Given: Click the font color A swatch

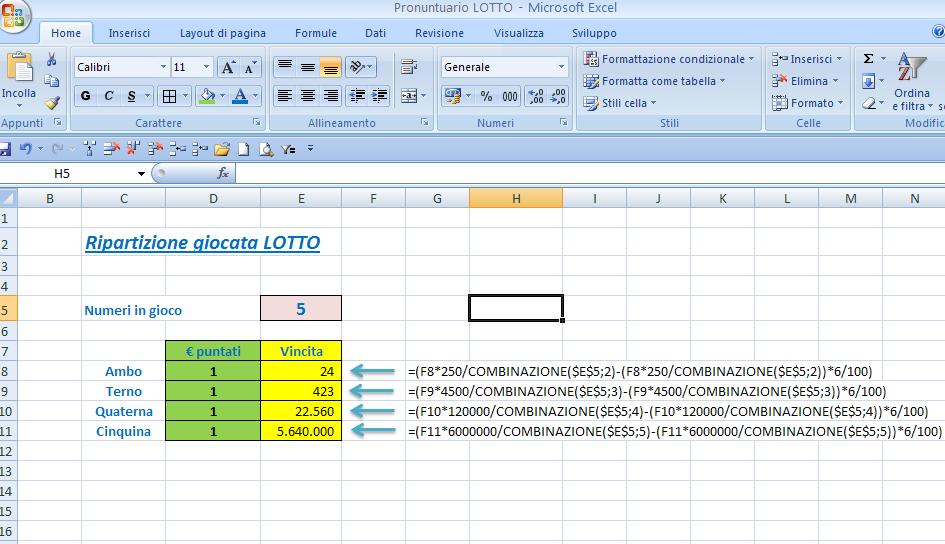Looking at the screenshot, I should (x=240, y=96).
